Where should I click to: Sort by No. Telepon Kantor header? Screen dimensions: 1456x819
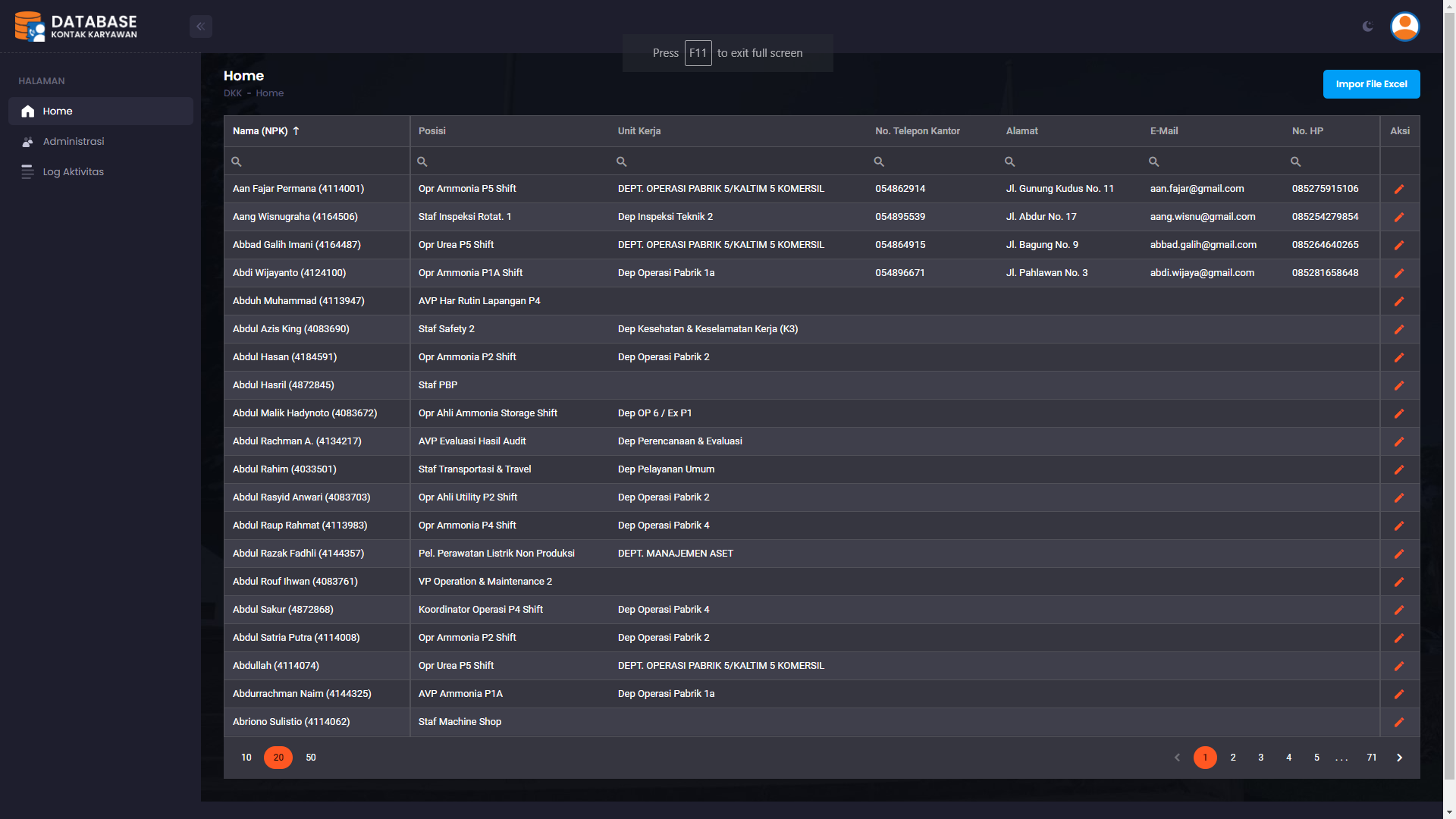point(933,131)
